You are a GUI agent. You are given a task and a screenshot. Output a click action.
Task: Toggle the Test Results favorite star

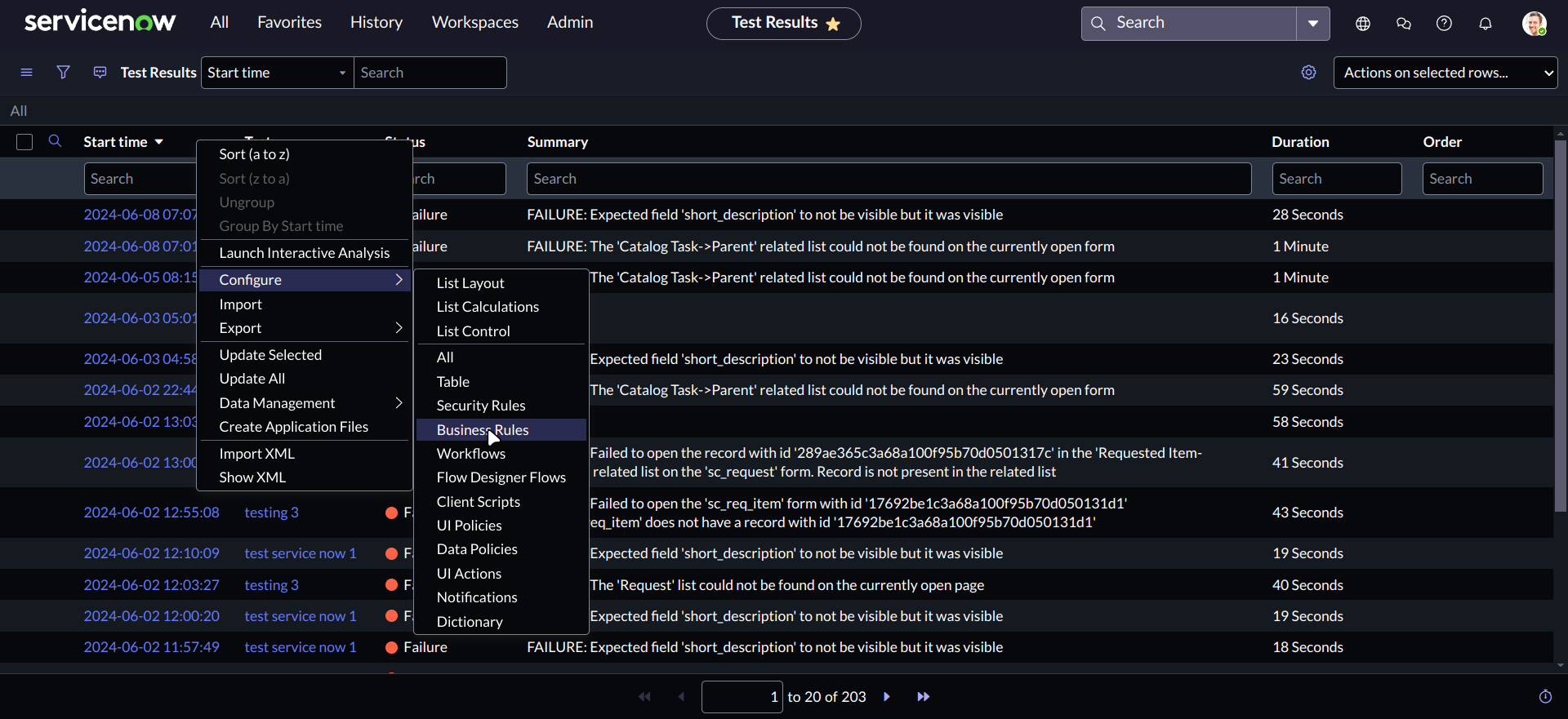pyautogui.click(x=833, y=24)
